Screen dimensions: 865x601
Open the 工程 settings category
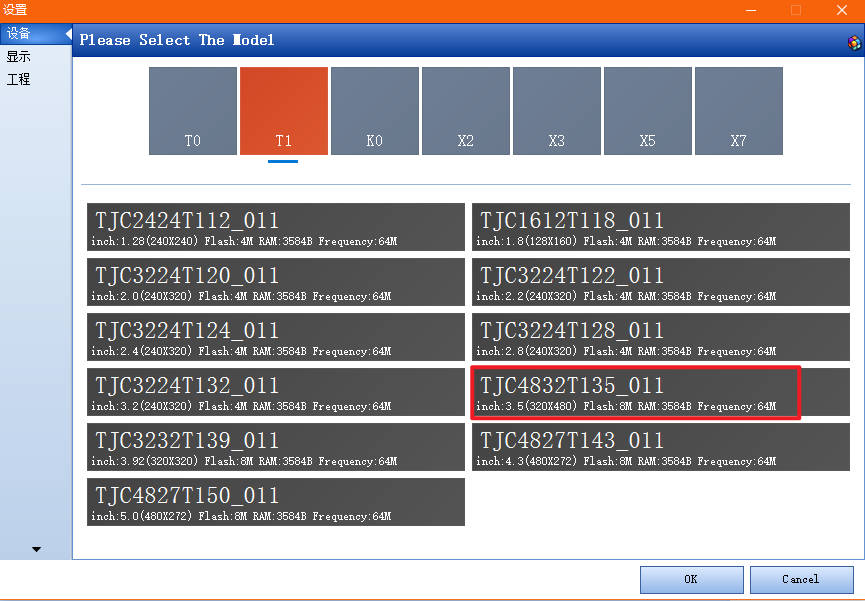click(x=19, y=79)
